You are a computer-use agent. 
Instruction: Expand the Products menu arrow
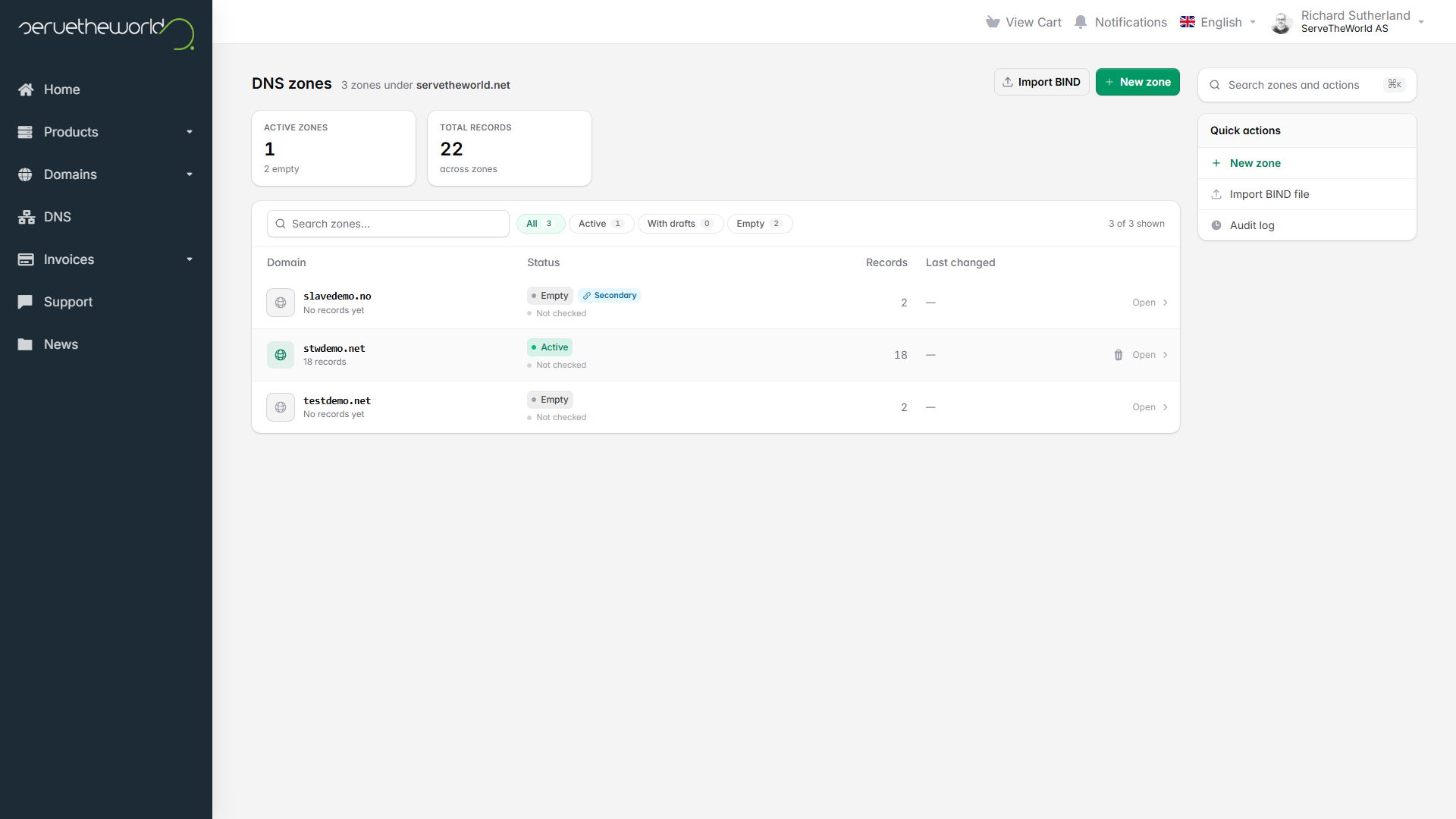(x=190, y=132)
